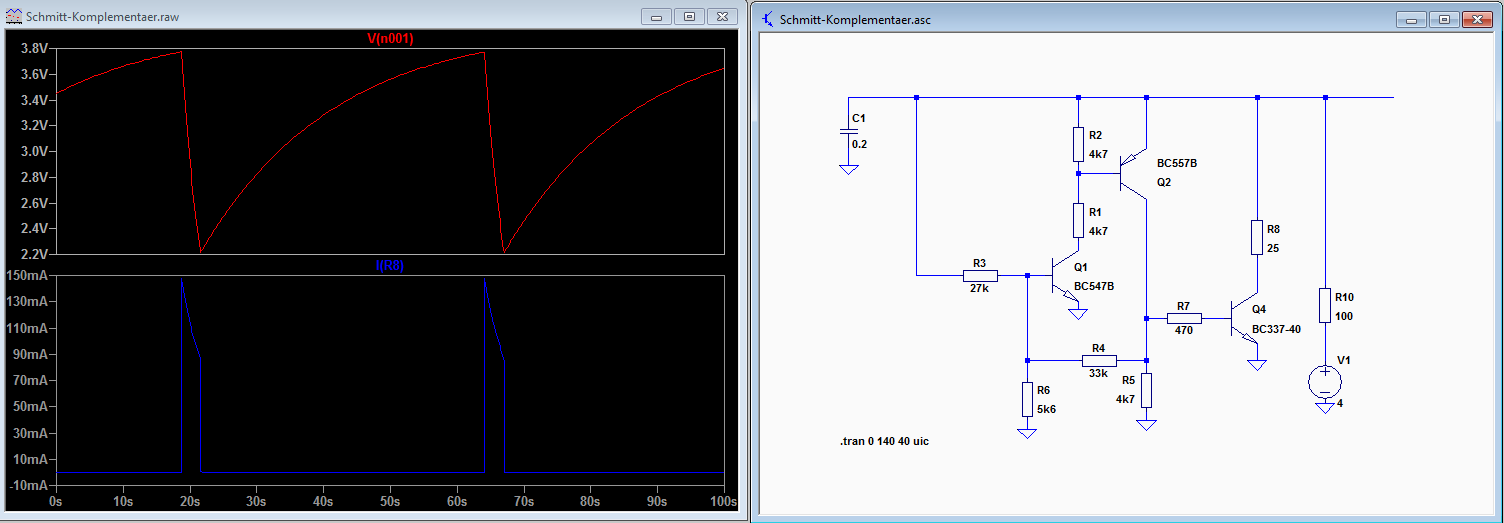Click the I(R8) trace label
The width and height of the screenshot is (1504, 523).
click(x=390, y=266)
